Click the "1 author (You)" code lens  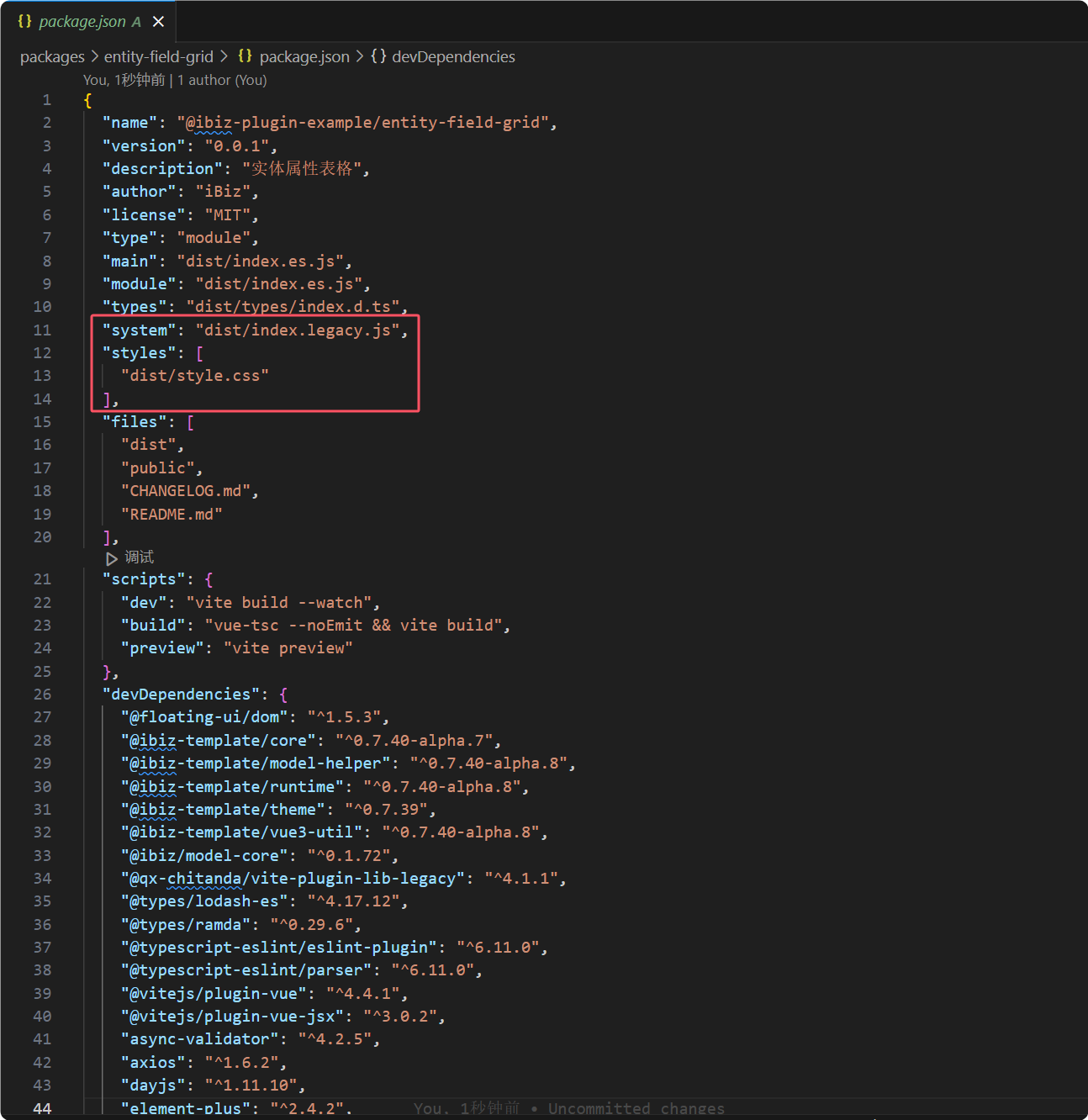[x=222, y=80]
